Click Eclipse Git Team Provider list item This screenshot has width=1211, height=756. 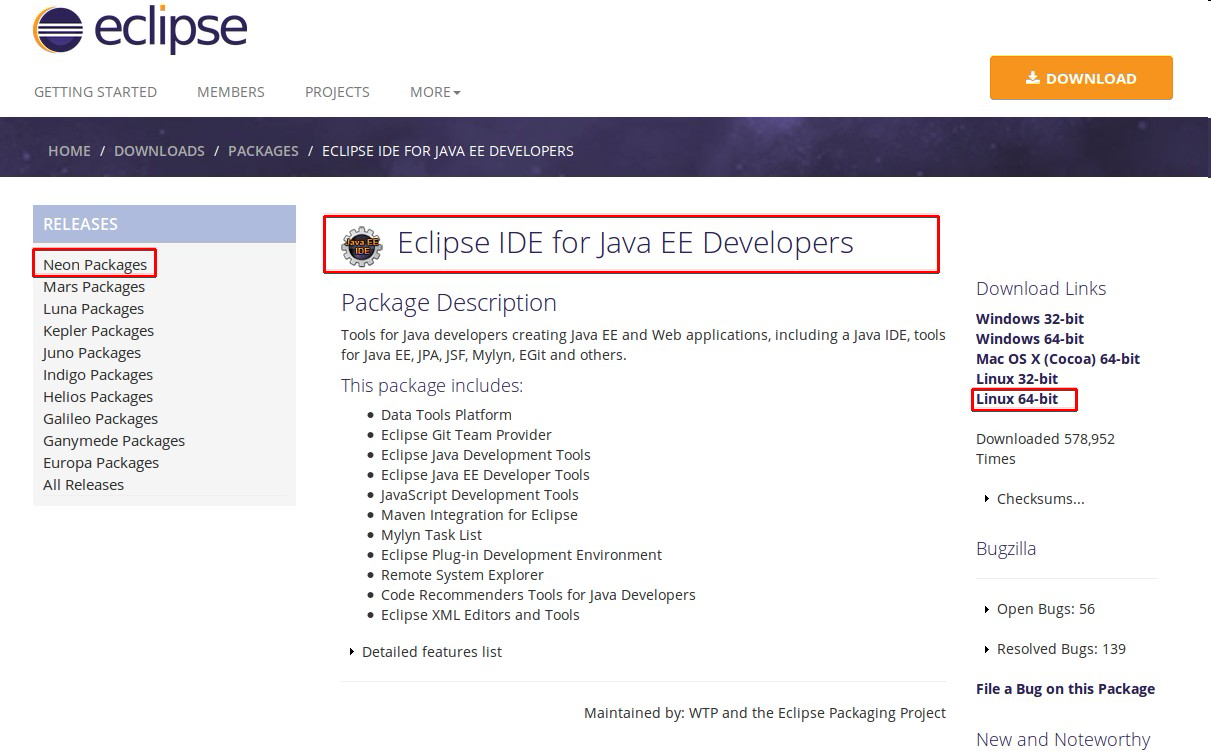point(466,435)
